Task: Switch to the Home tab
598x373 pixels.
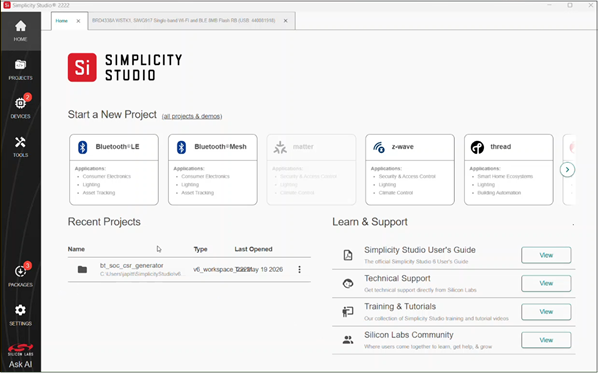Action: click(x=62, y=21)
